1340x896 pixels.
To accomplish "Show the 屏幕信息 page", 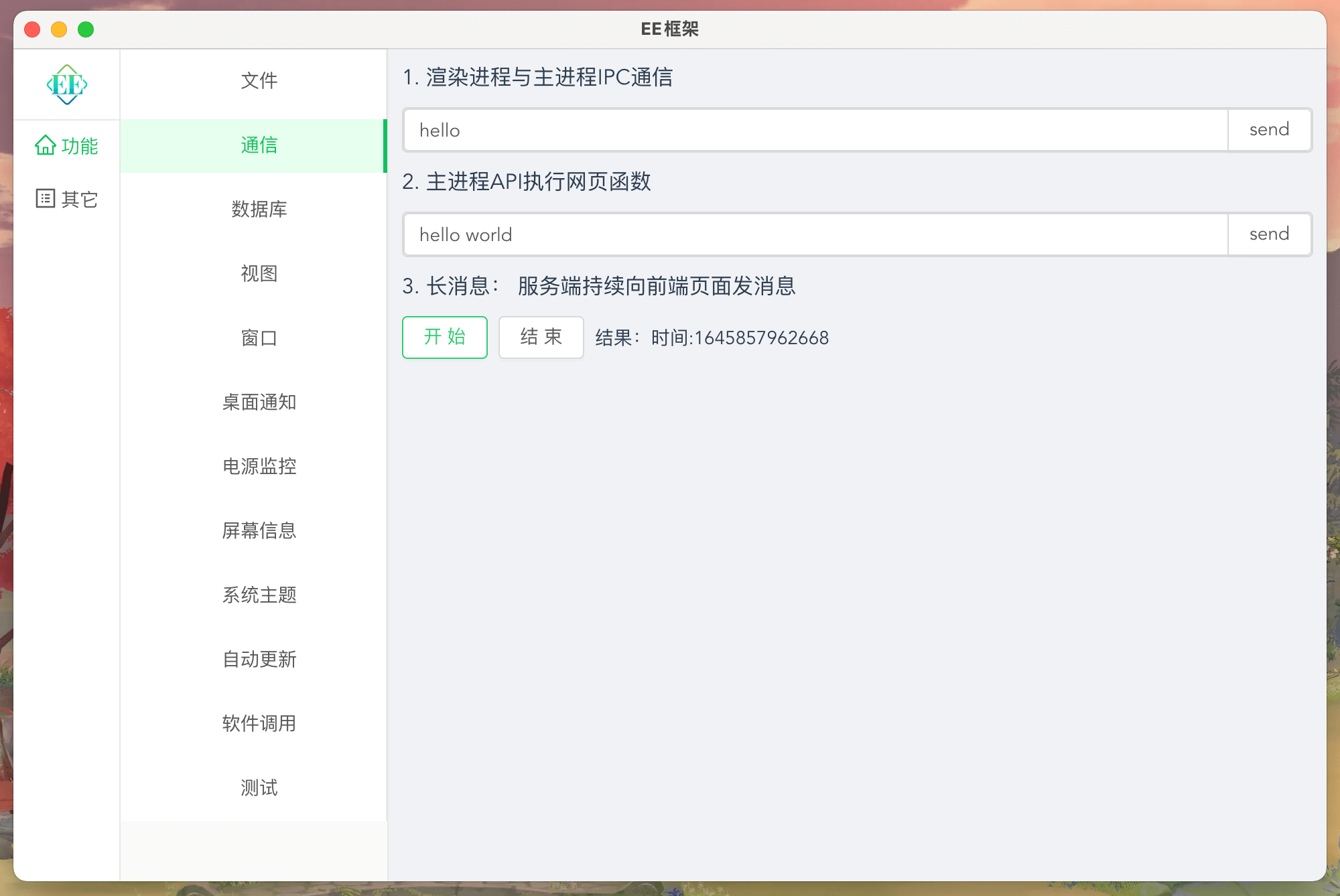I will coord(259,530).
